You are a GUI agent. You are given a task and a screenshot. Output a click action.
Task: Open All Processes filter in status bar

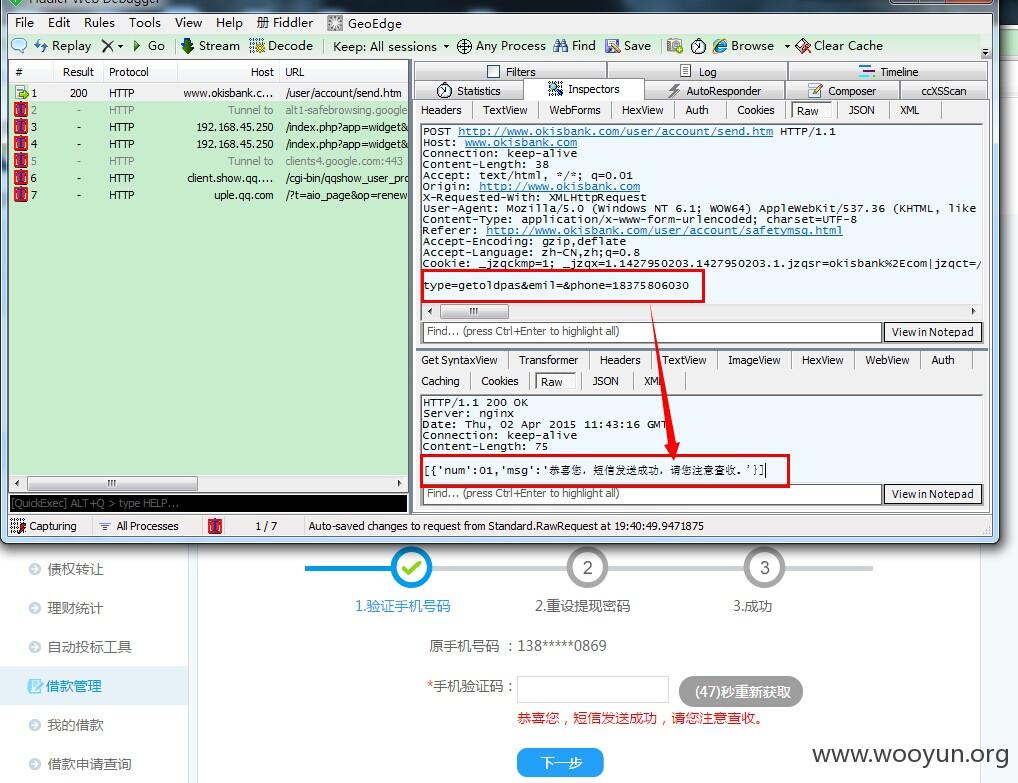click(140, 526)
